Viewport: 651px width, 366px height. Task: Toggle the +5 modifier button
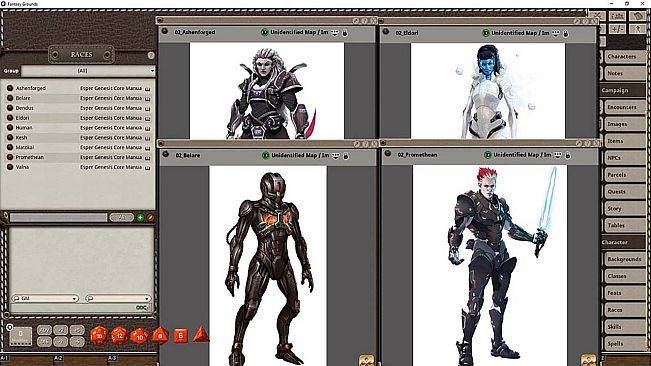tap(77, 330)
